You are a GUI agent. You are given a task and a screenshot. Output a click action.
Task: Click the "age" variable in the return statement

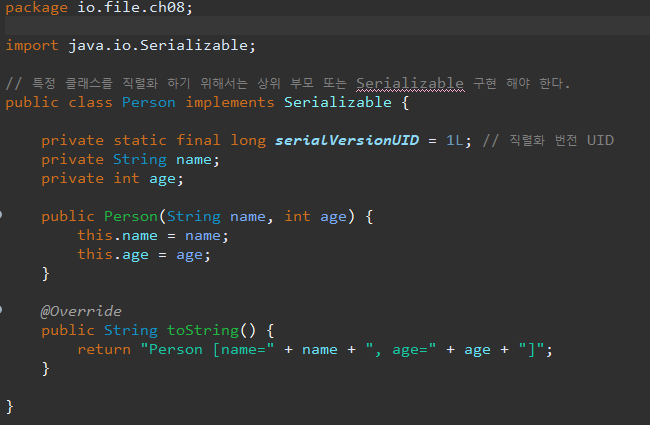[x=477, y=351]
